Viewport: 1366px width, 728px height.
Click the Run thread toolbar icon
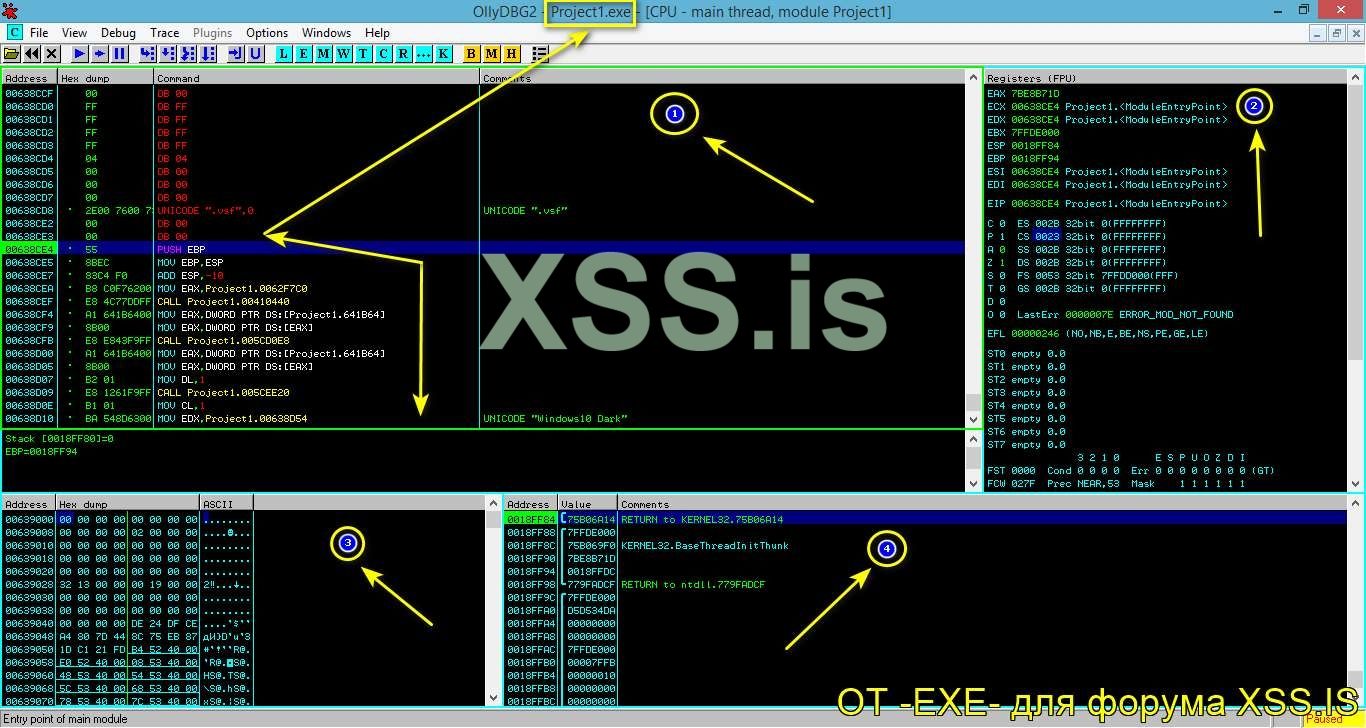pos(99,53)
